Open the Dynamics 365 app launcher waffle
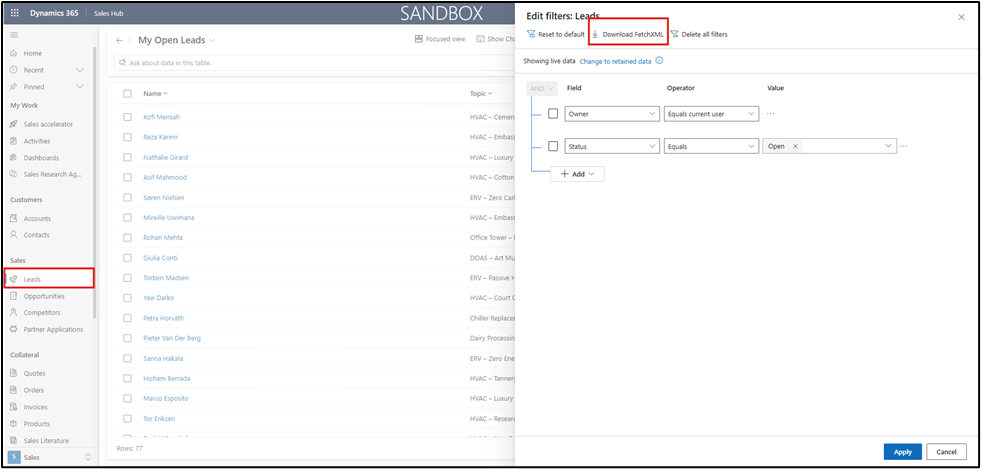 15,13
